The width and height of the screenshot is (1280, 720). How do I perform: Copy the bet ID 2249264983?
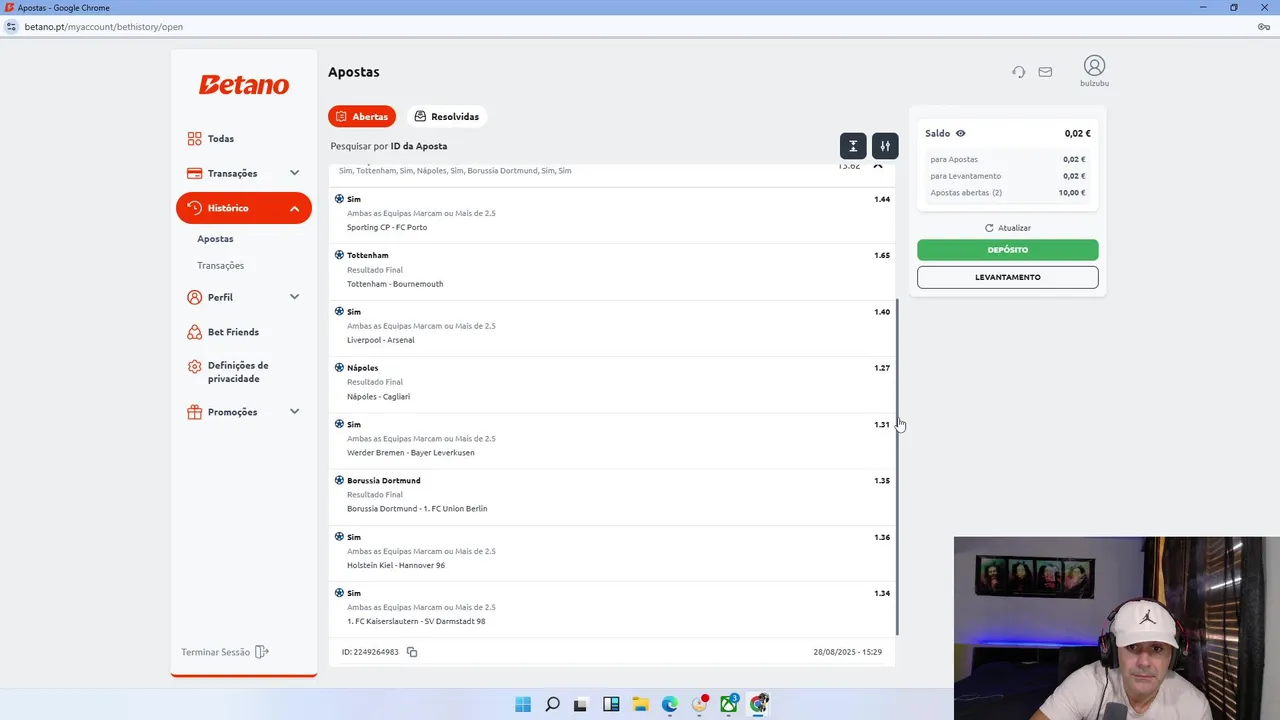click(411, 652)
